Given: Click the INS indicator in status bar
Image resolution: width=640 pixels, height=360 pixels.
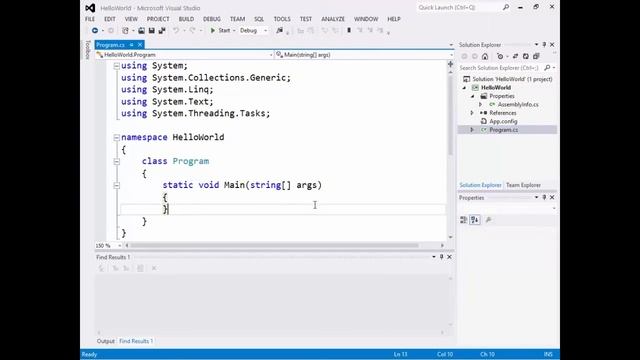Looking at the screenshot, I should pyautogui.click(x=548, y=354).
